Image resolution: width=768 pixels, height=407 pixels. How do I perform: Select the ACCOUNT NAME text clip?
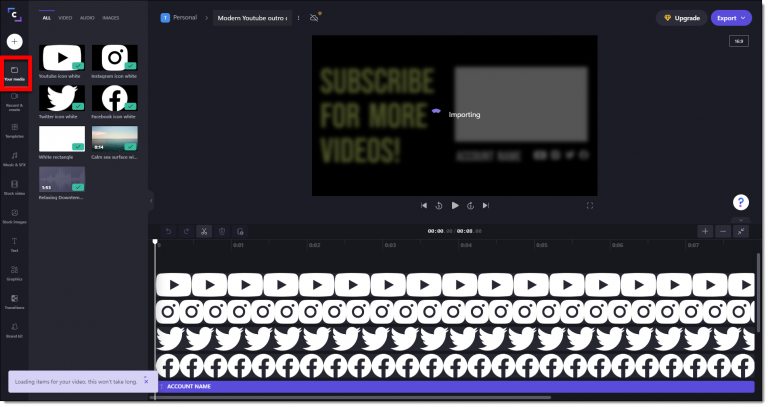[x=455, y=386]
